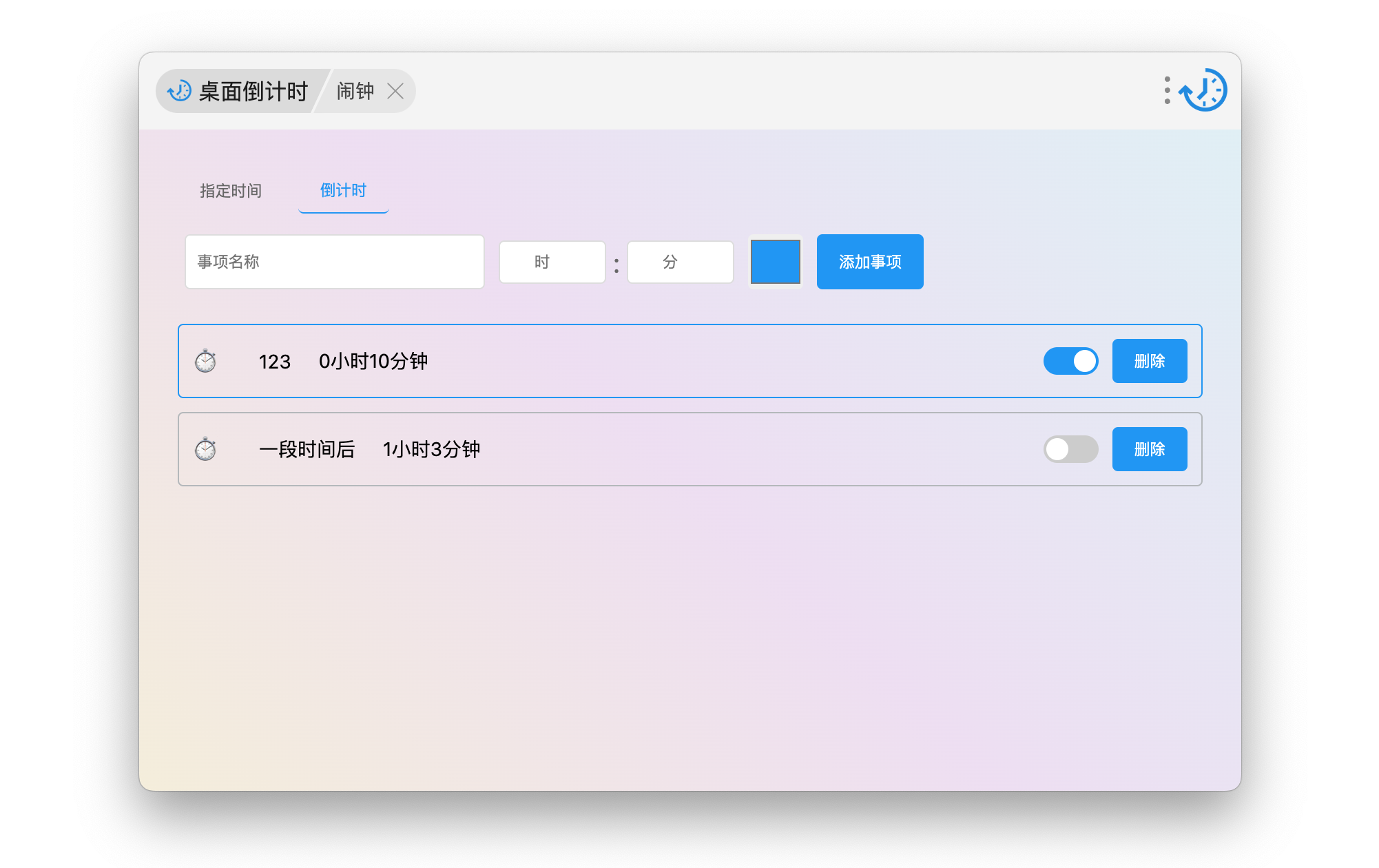Close the 闹钟 tab with the X
Viewport: 1379px width, 868px height.
(x=395, y=91)
